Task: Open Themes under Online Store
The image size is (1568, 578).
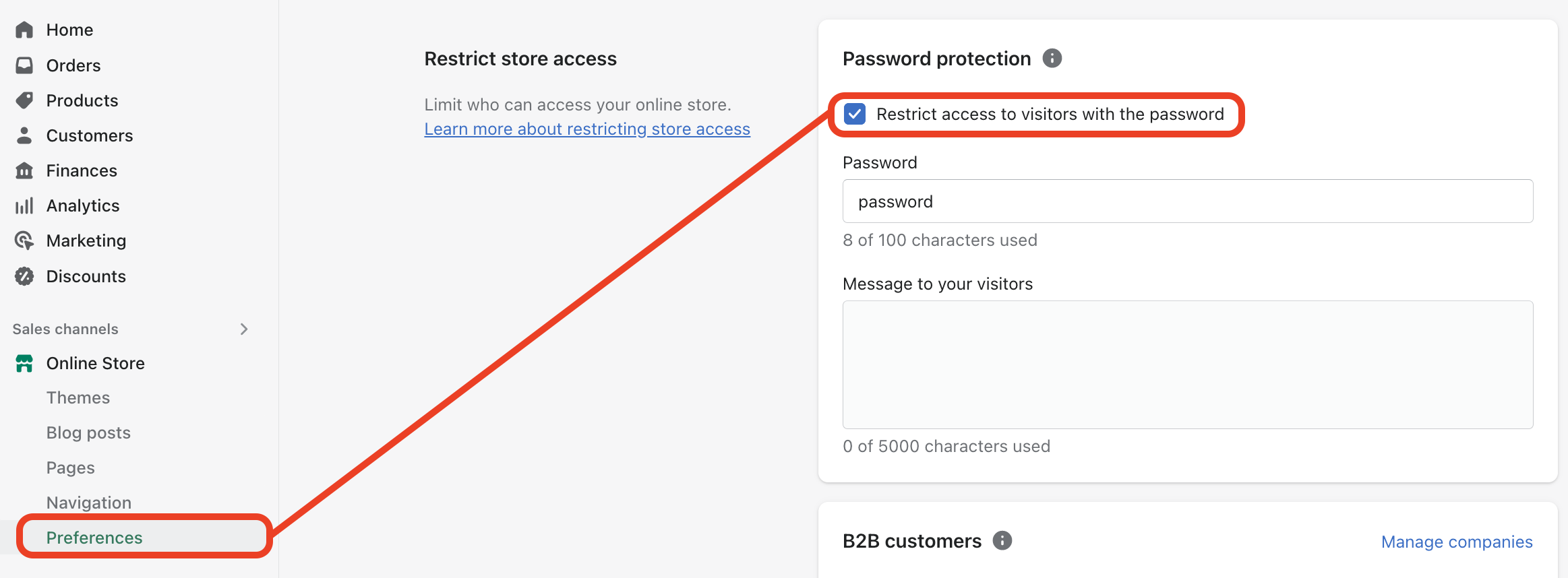Action: [x=78, y=397]
